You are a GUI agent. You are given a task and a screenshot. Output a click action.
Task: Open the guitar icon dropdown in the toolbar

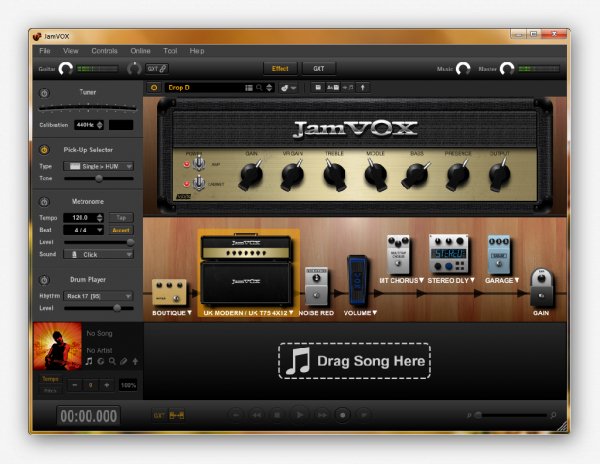289,88
